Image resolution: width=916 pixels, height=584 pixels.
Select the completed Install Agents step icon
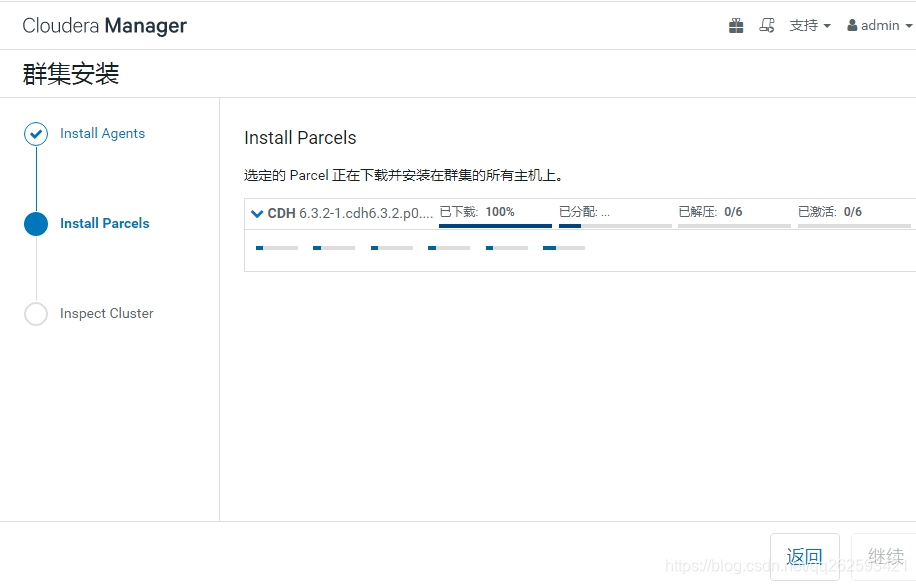pyautogui.click(x=36, y=134)
